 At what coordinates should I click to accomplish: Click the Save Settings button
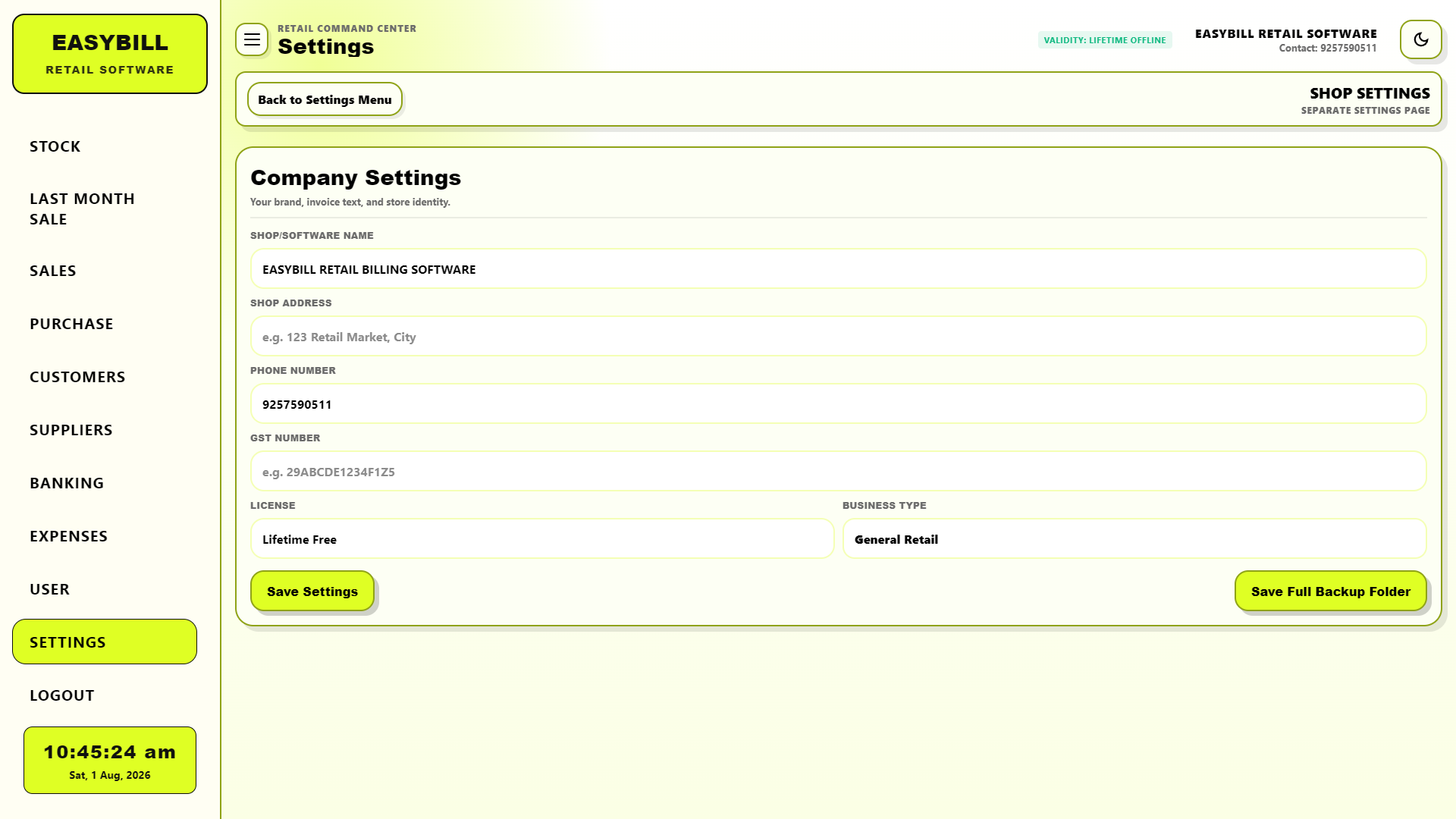click(312, 591)
